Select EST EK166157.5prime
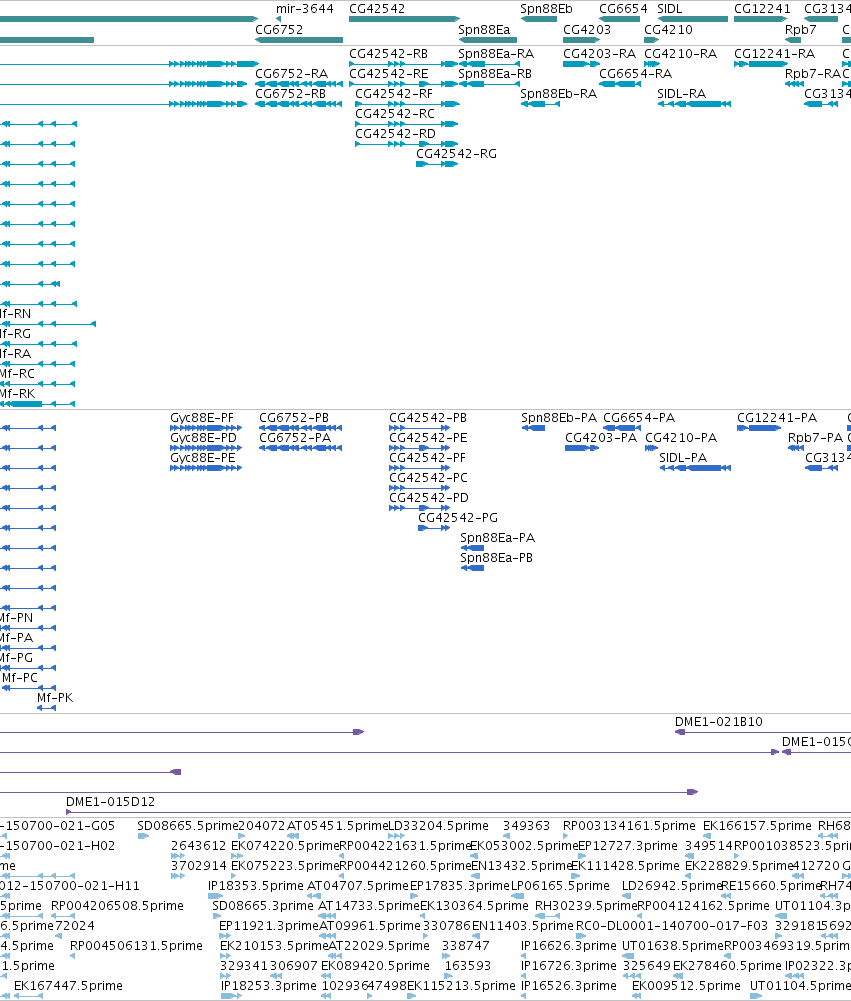851x1001 pixels. pos(707,836)
